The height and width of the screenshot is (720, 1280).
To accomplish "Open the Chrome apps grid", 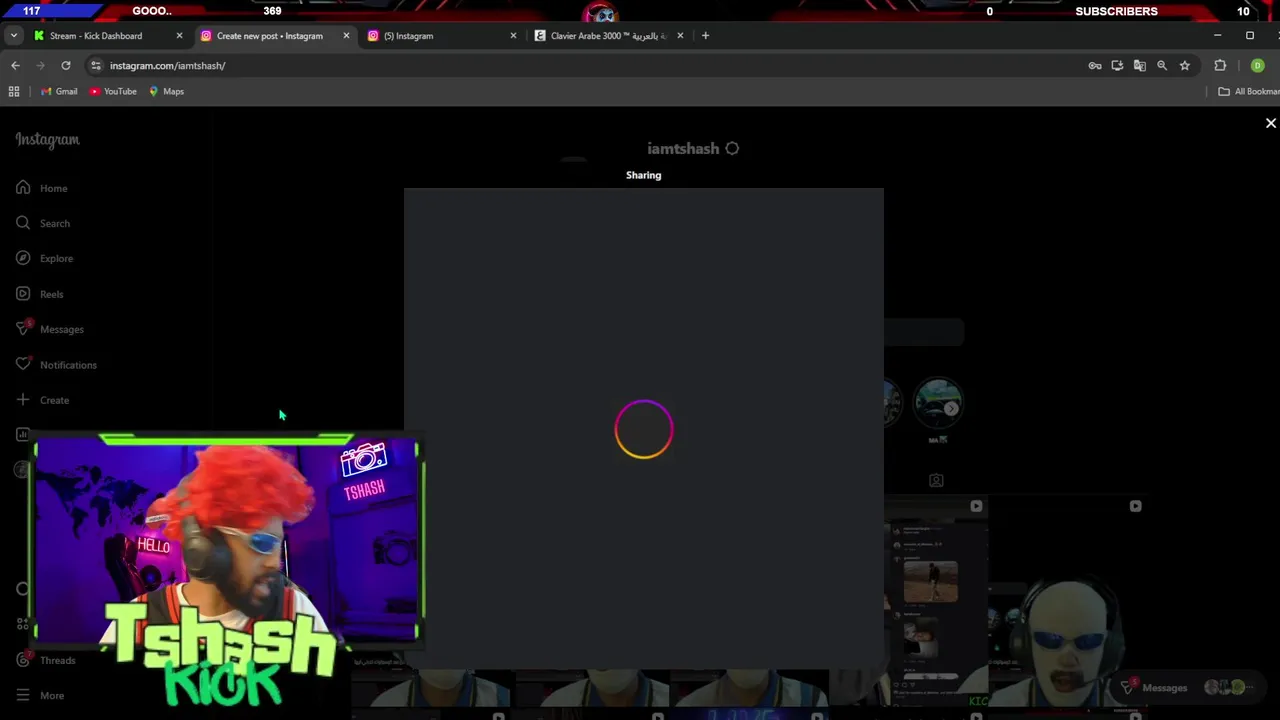I will coord(14,91).
